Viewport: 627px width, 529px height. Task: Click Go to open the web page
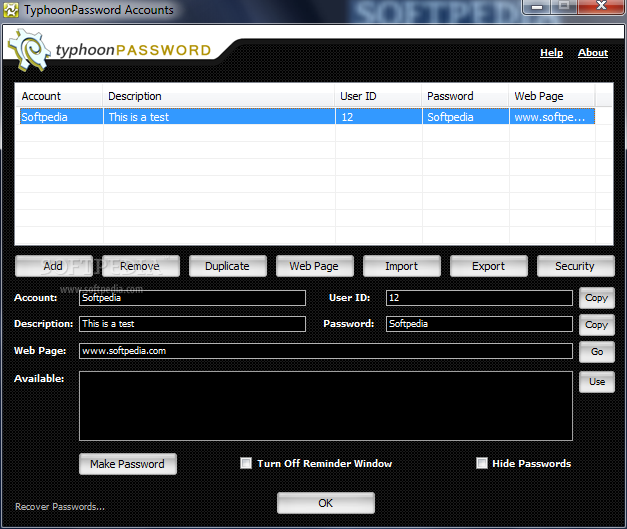click(597, 351)
